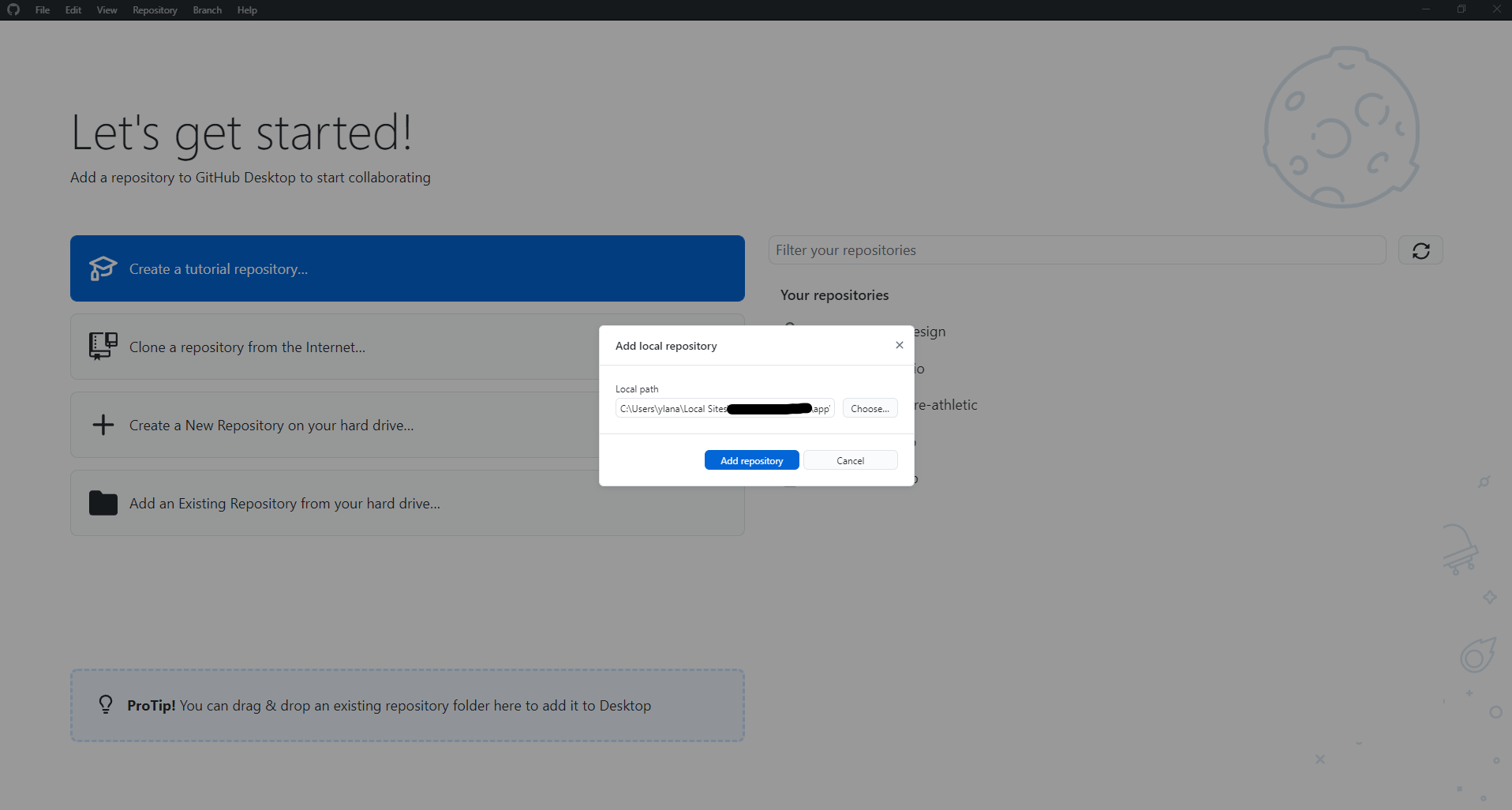Select the repository ending in 'esign'
The height and width of the screenshot is (810, 1512).
pyautogui.click(x=930, y=332)
